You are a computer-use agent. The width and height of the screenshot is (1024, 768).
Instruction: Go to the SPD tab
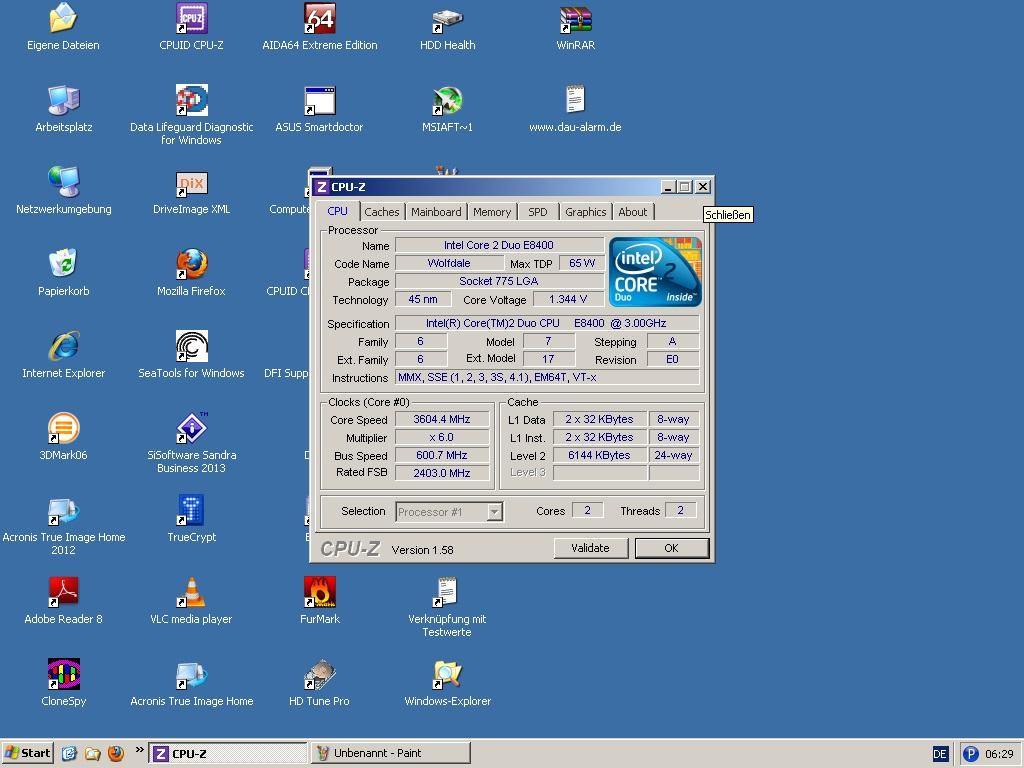(537, 212)
